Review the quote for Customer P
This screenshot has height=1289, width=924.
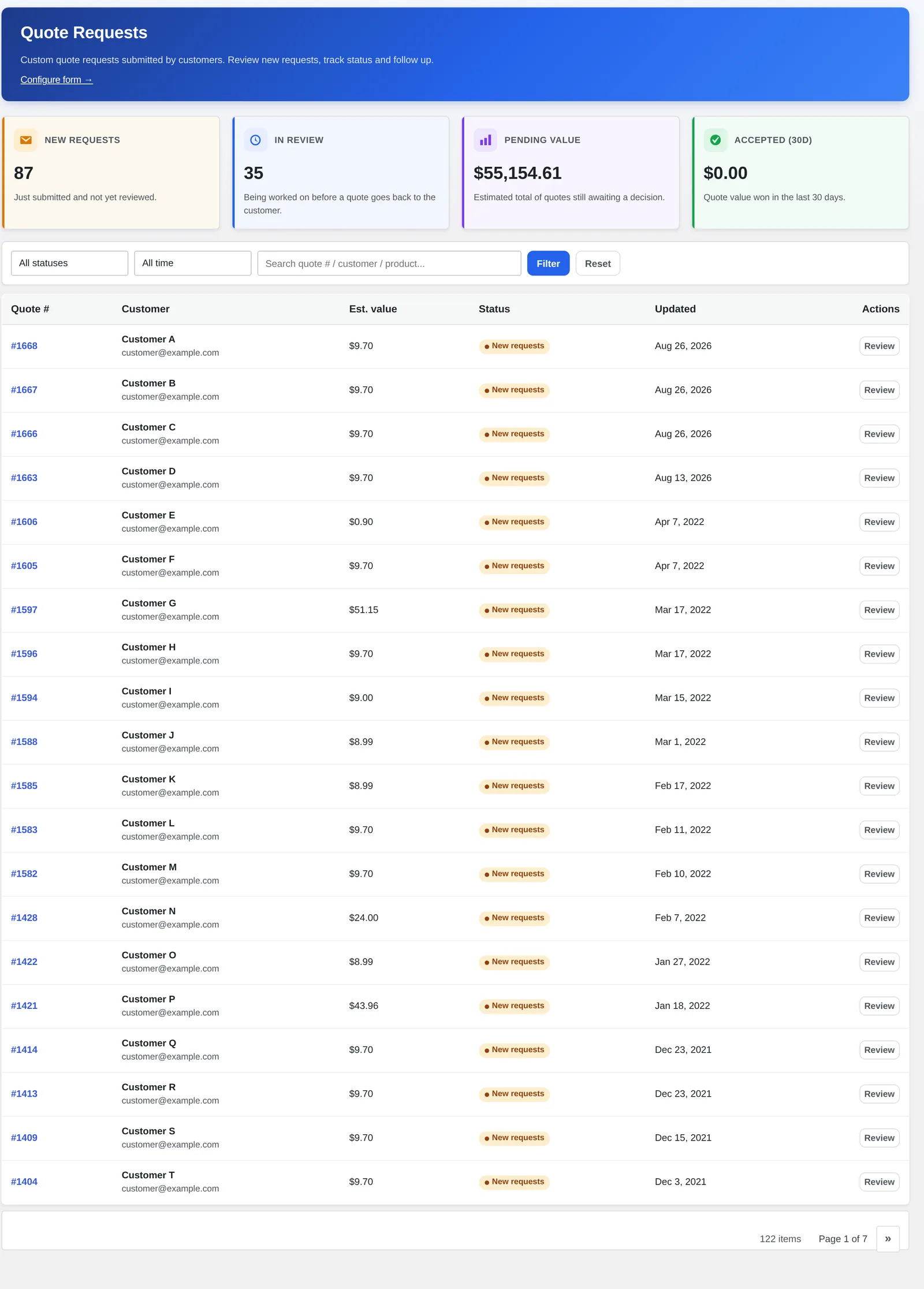[x=879, y=1005]
